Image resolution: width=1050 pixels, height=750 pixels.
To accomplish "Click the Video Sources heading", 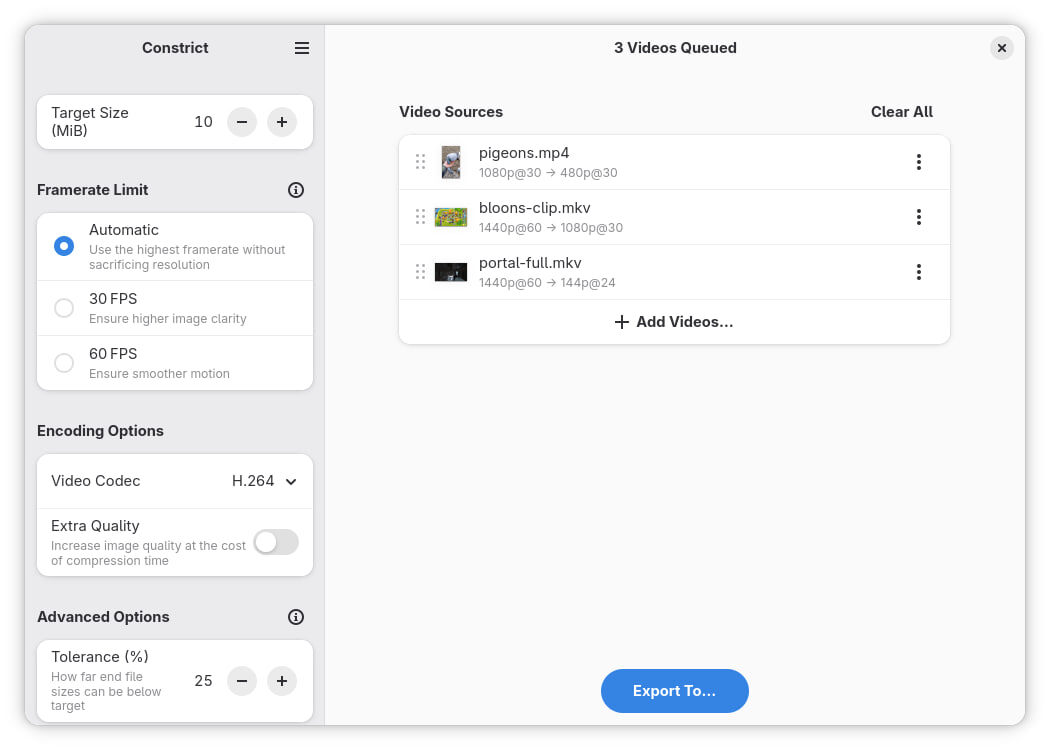I will (x=451, y=112).
